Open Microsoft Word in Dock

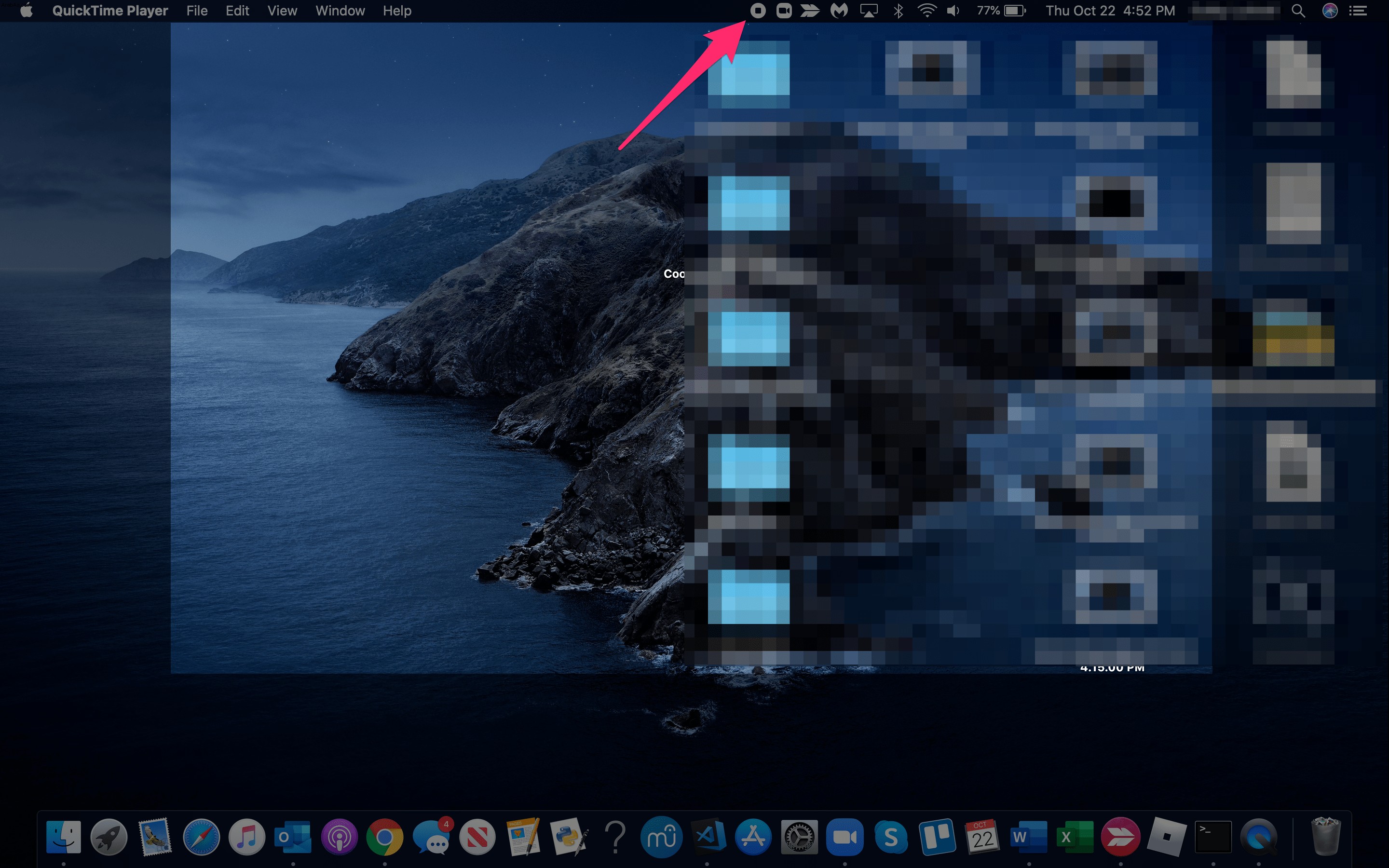coord(1029,837)
